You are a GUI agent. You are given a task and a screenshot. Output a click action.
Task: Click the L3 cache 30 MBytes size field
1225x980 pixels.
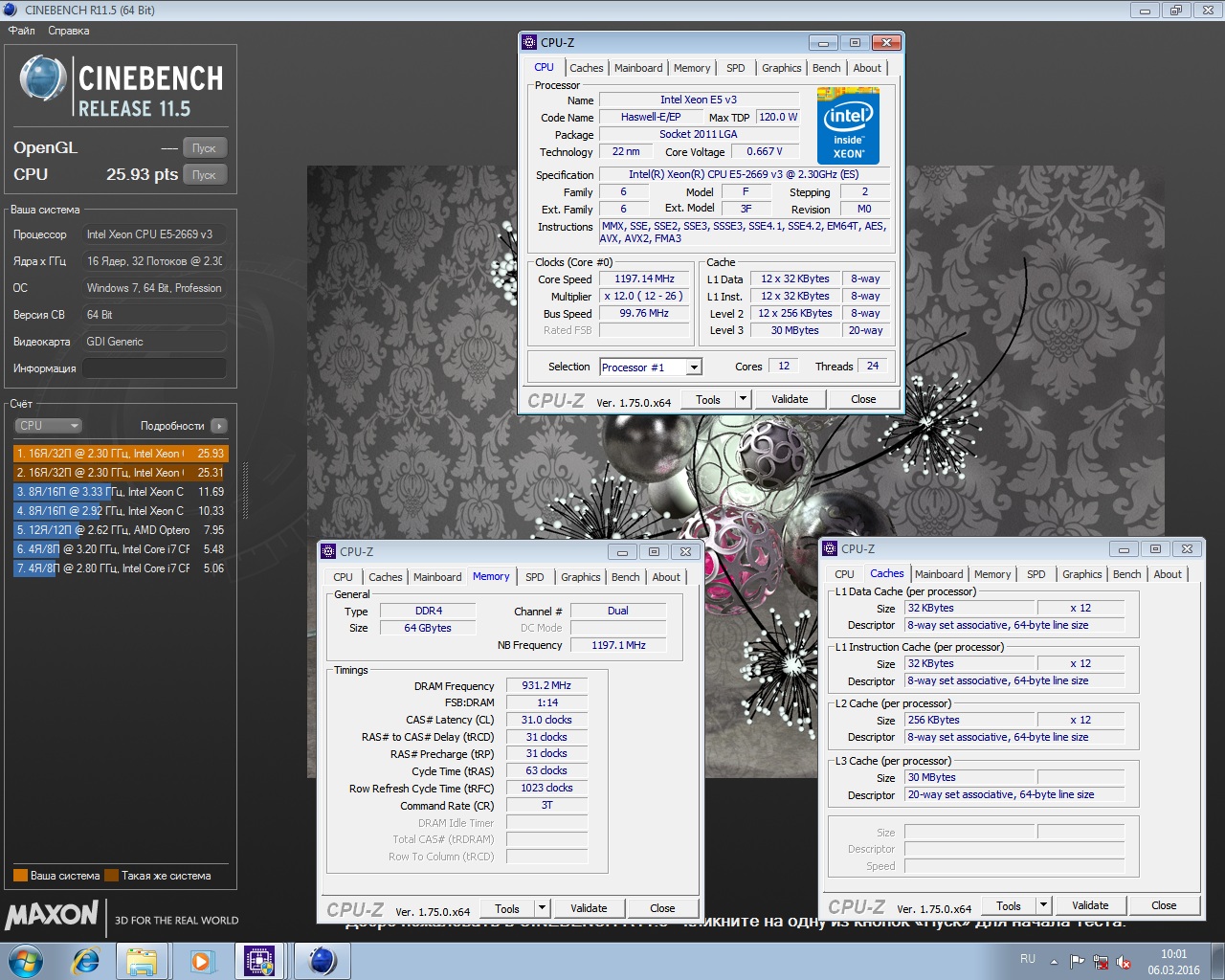point(970,778)
